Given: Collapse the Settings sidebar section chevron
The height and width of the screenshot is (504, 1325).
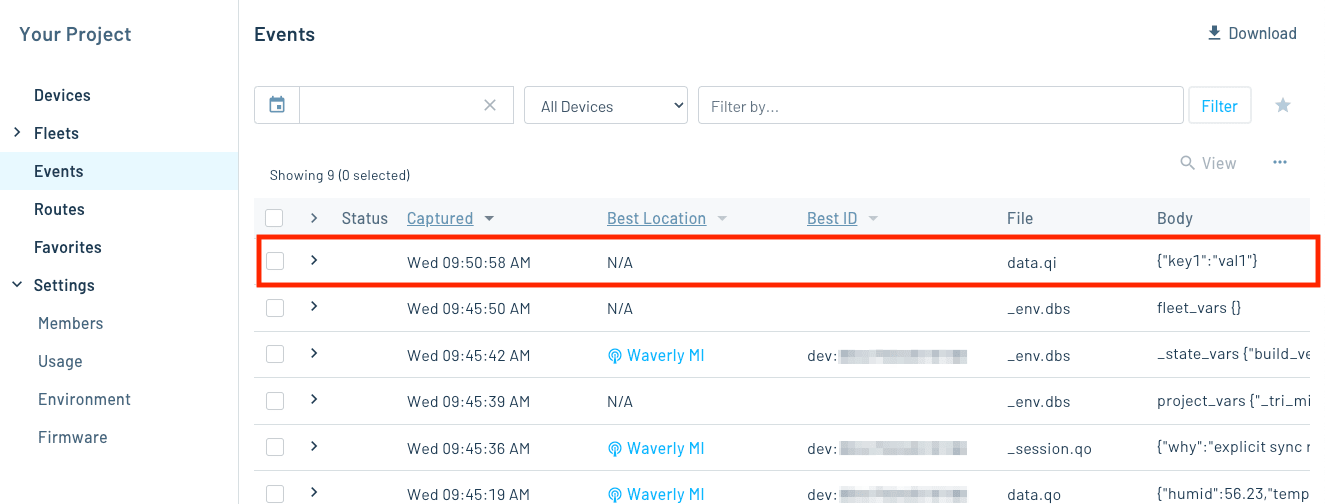Looking at the screenshot, I should click(x=17, y=284).
